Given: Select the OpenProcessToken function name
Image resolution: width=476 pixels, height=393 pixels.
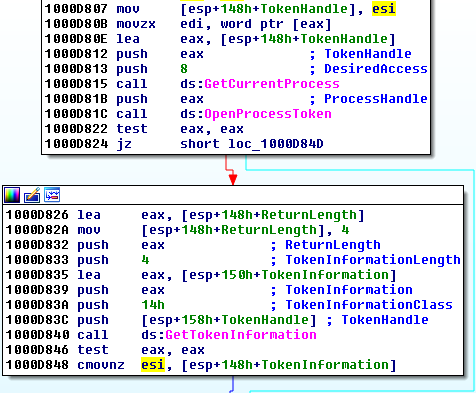Looking at the screenshot, I should 268,114.
